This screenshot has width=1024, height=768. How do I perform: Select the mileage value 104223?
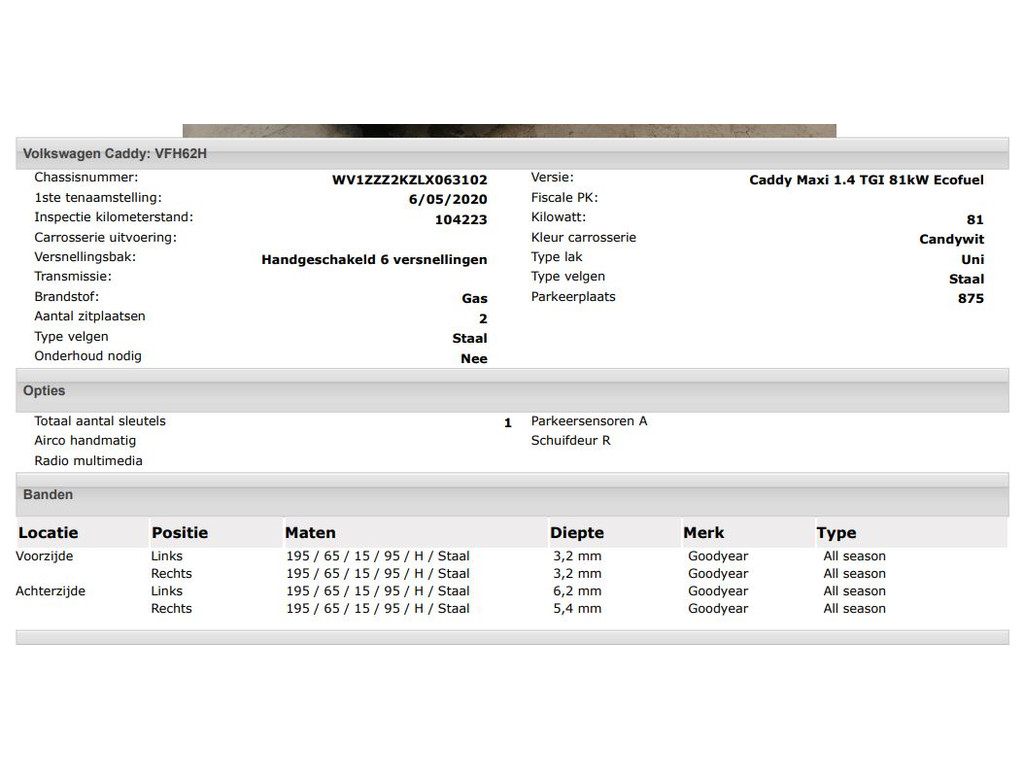pyautogui.click(x=461, y=219)
